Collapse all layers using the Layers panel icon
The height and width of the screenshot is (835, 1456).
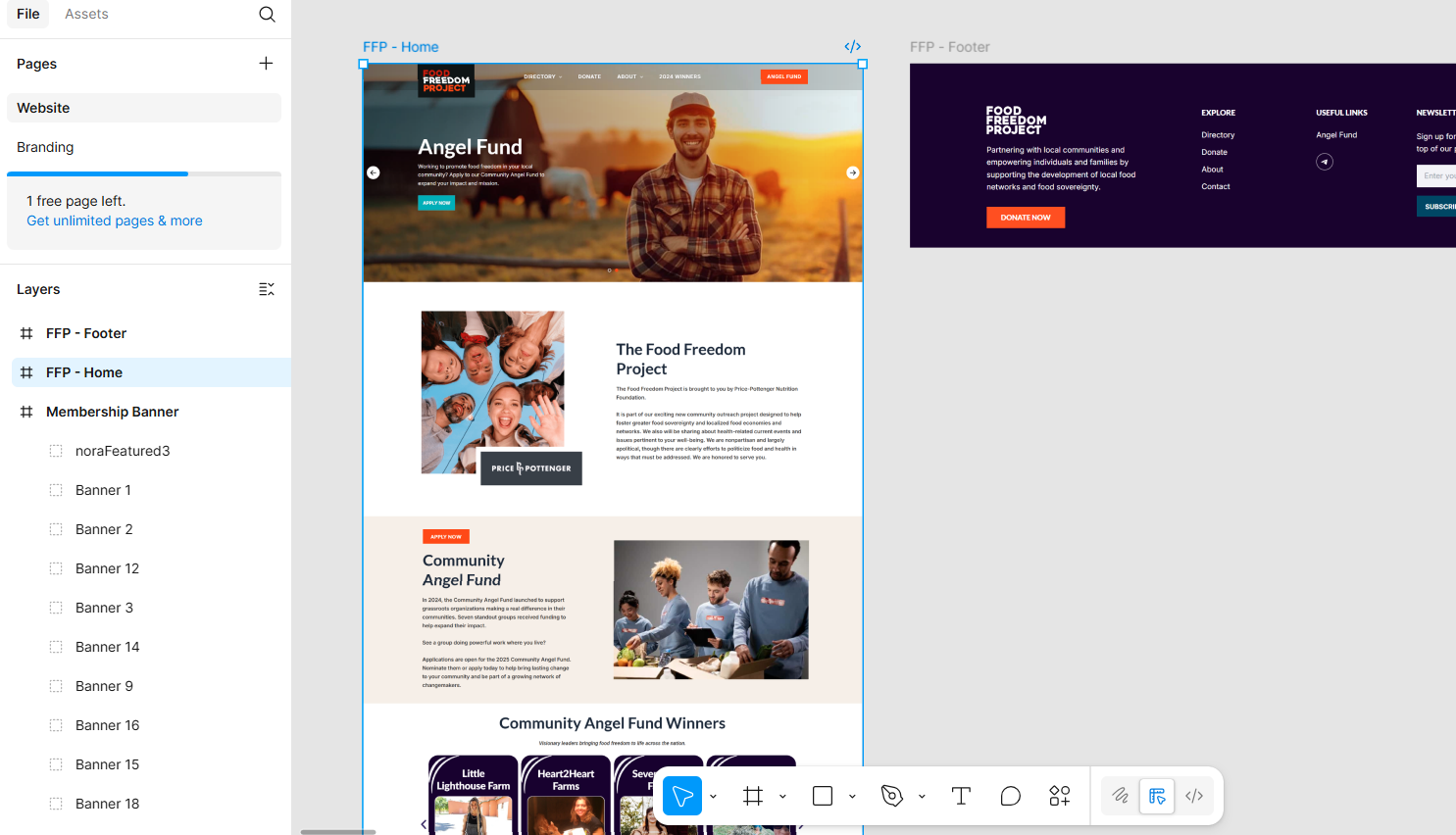pyautogui.click(x=266, y=289)
